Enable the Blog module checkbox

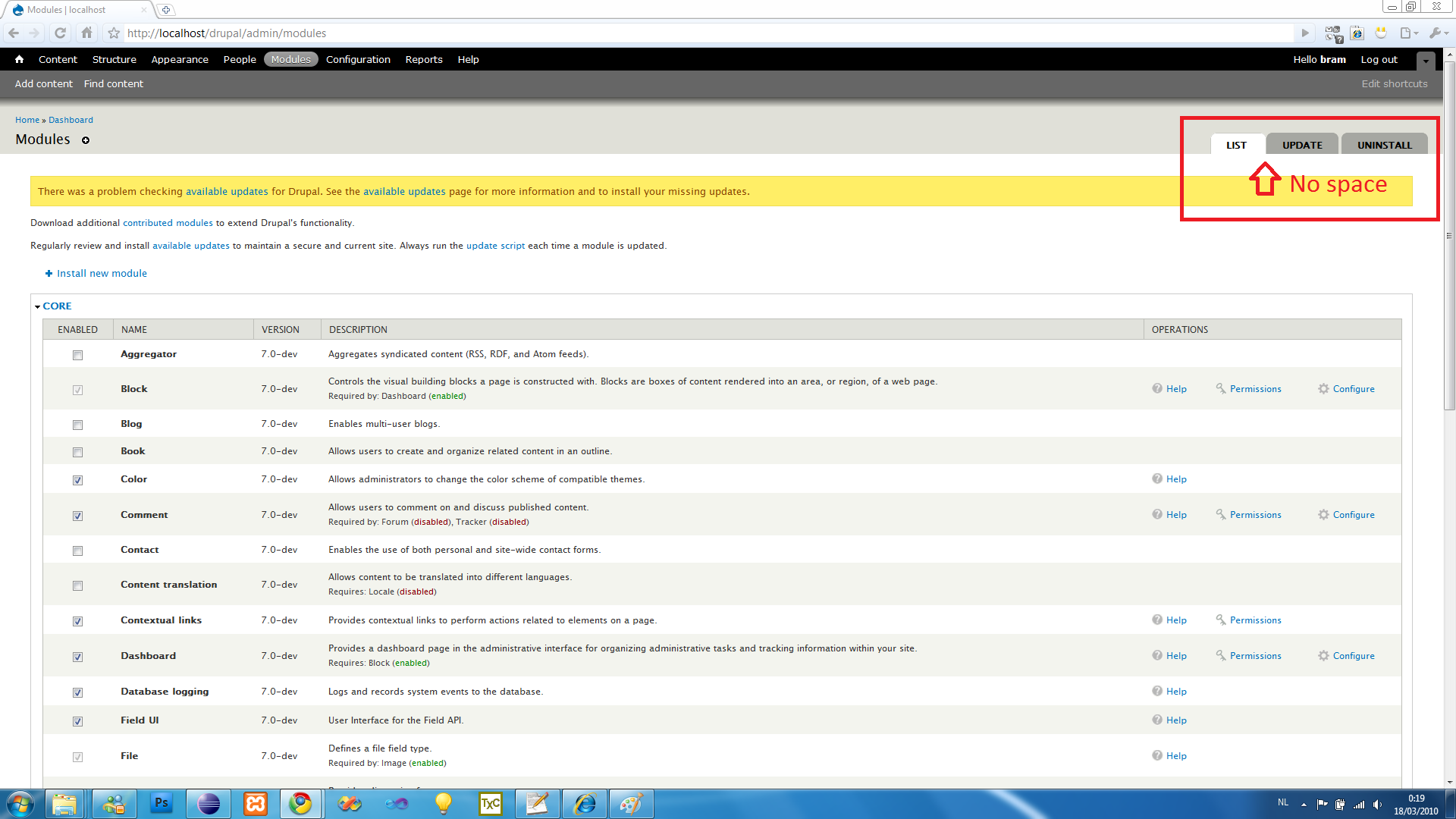77,425
